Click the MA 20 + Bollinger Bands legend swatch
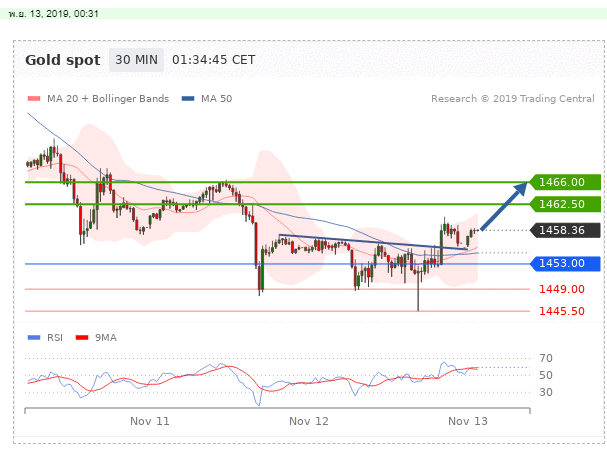 [x=34, y=99]
